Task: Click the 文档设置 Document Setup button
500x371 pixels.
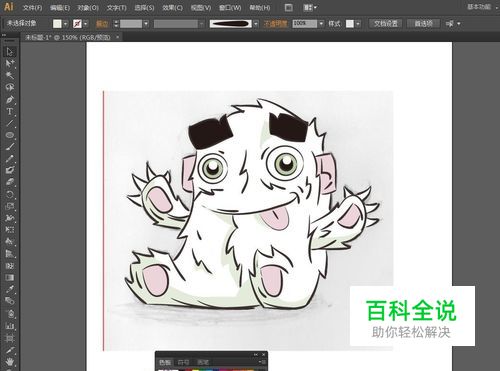Action: coord(386,24)
